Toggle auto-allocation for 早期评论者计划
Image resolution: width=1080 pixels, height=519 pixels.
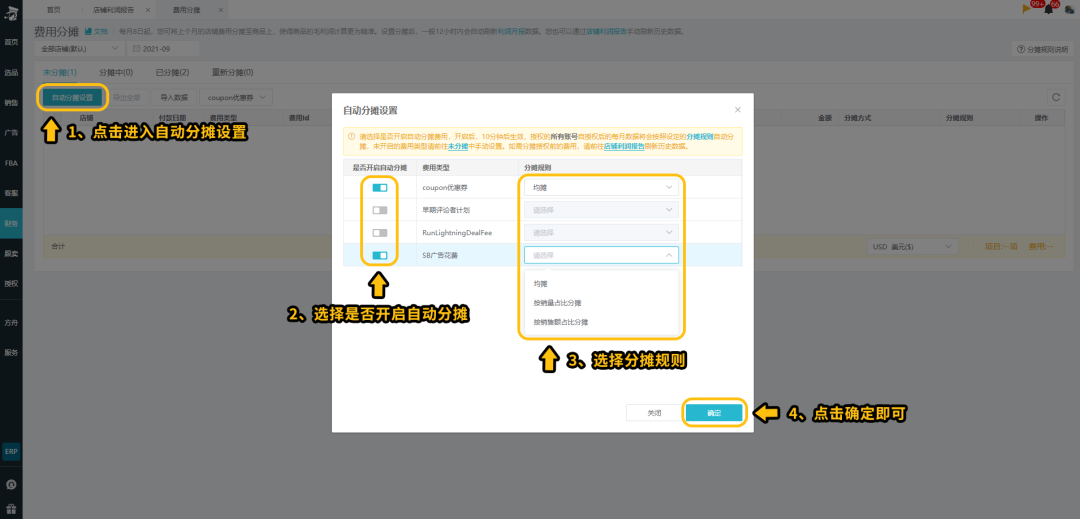point(380,210)
